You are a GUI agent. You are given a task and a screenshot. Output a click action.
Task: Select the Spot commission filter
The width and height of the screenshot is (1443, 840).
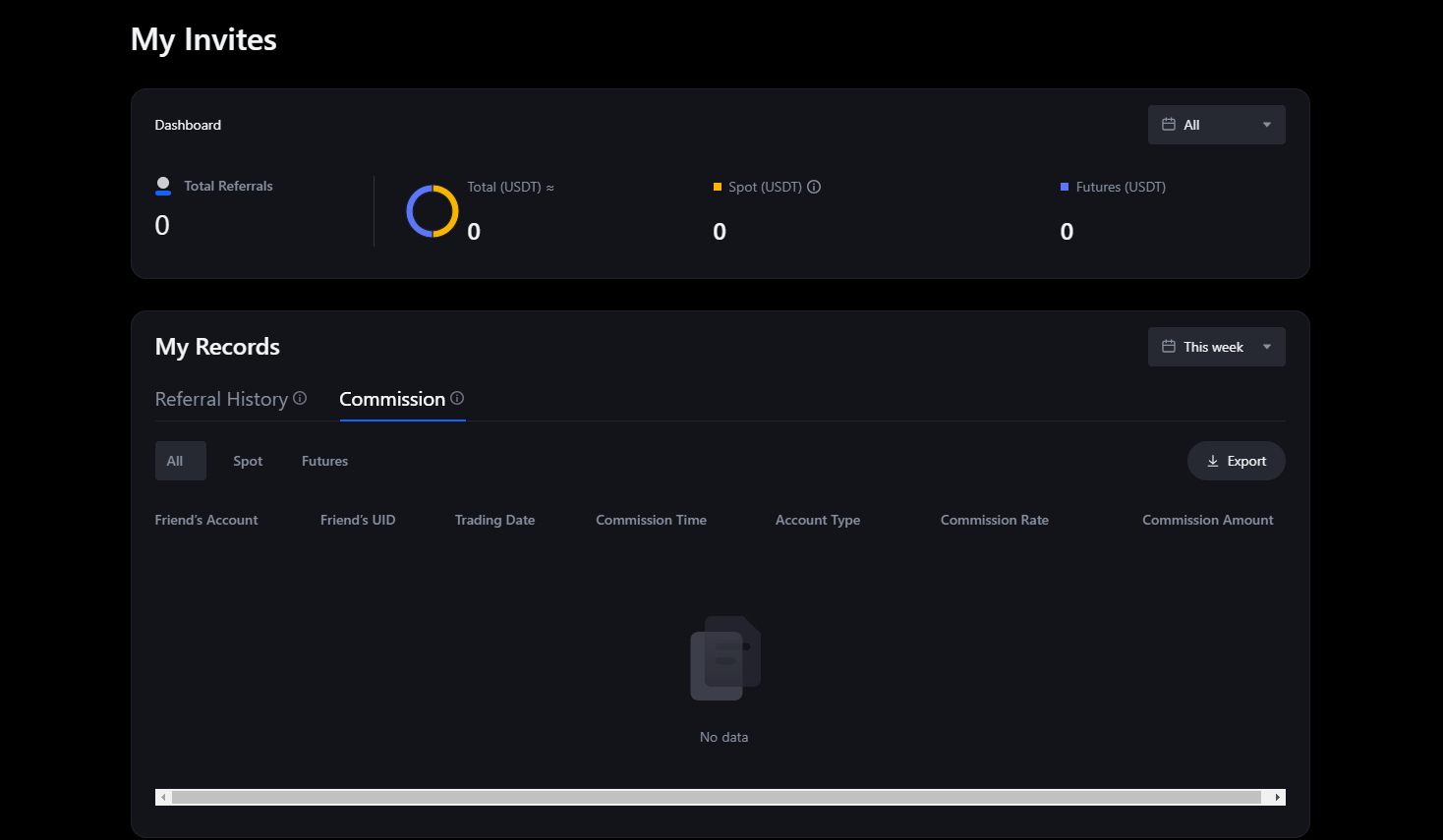pyautogui.click(x=248, y=461)
